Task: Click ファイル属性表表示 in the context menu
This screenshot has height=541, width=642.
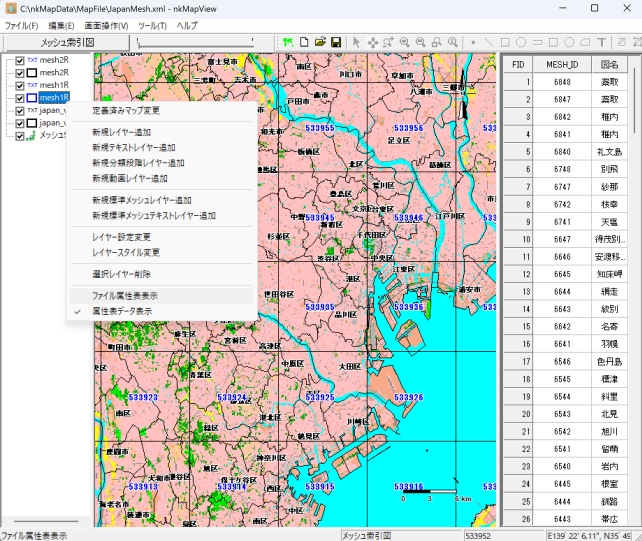Action: (x=124, y=296)
